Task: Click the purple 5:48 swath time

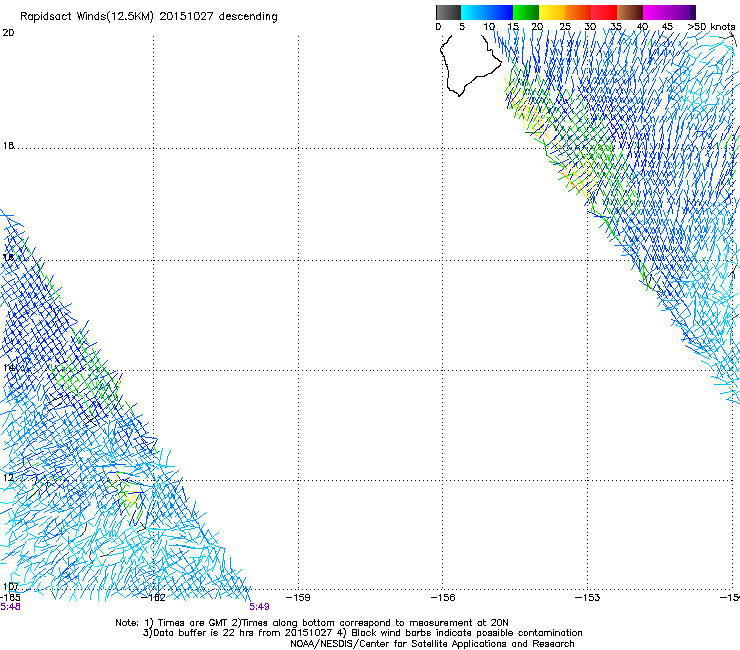Action: tap(10, 607)
